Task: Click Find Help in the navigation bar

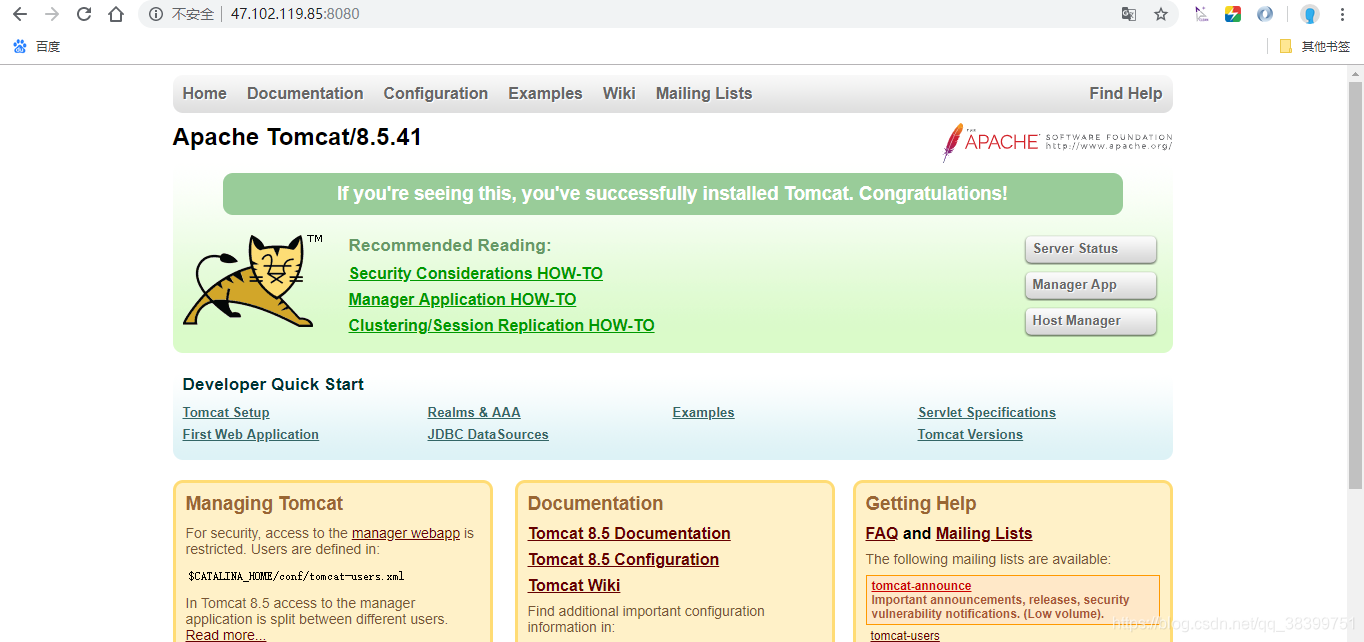Action: pos(1126,93)
